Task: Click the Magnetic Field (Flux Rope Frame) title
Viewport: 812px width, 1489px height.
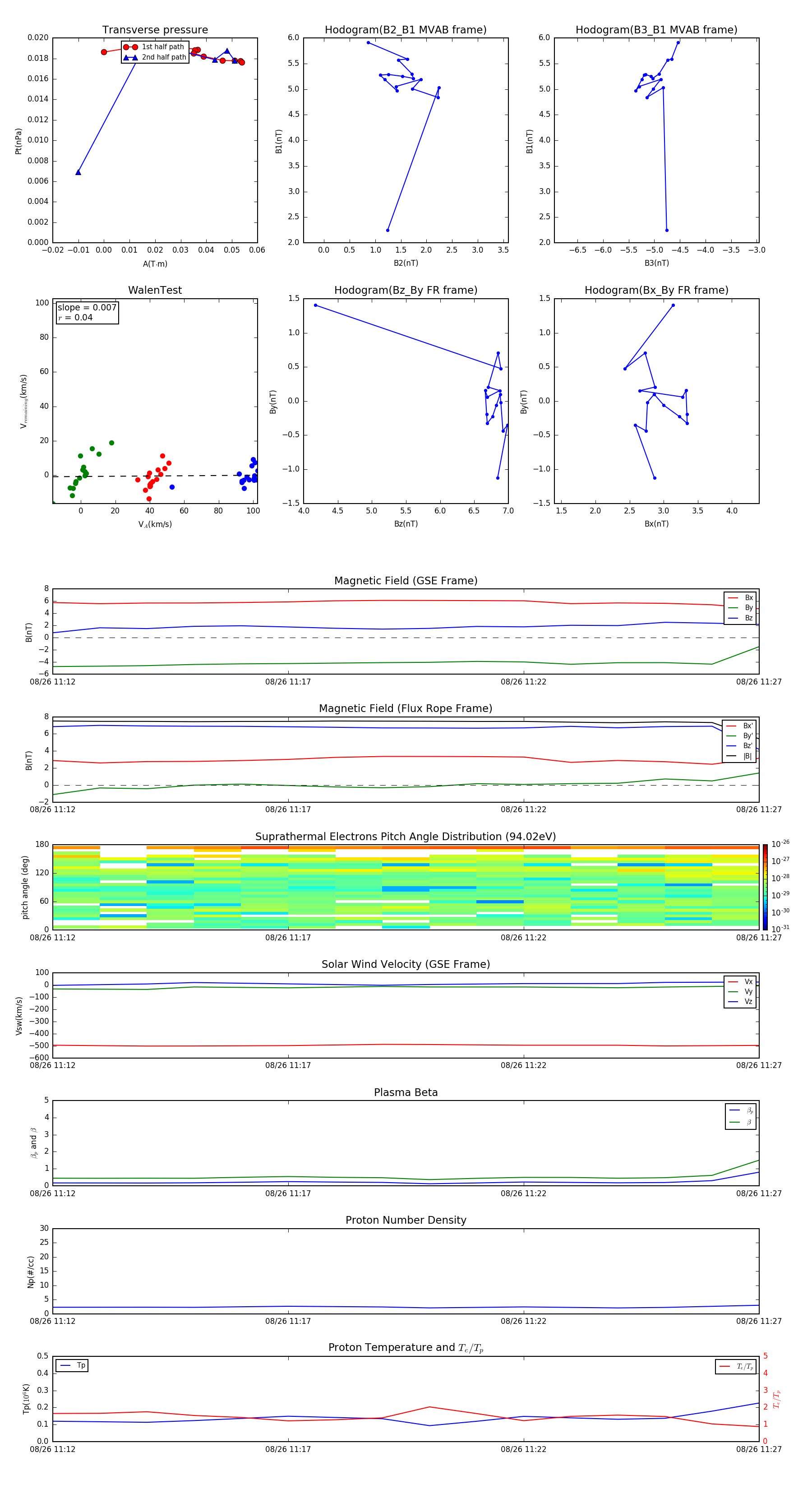Action: 406,709
